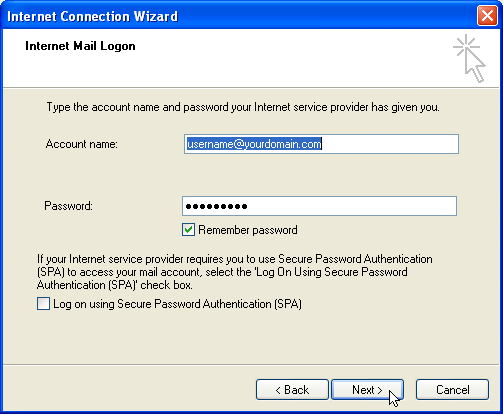Click the Internet Mail Logon heading

click(80, 46)
